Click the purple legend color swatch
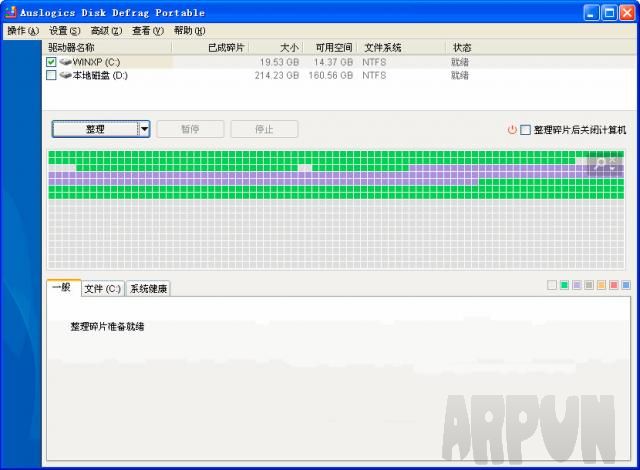Viewport: 640px width, 470px height. (x=577, y=285)
